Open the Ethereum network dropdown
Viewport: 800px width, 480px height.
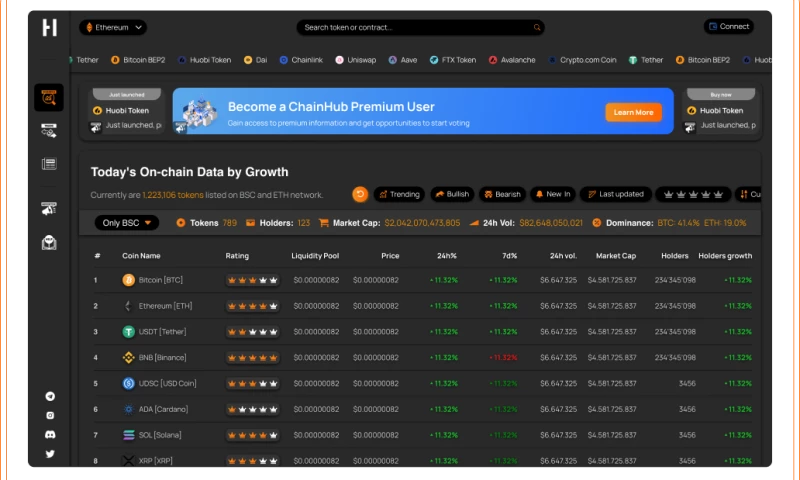click(113, 28)
